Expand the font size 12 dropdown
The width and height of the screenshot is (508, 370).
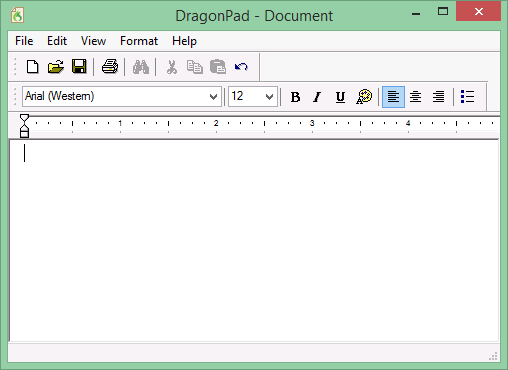pyautogui.click(x=269, y=97)
